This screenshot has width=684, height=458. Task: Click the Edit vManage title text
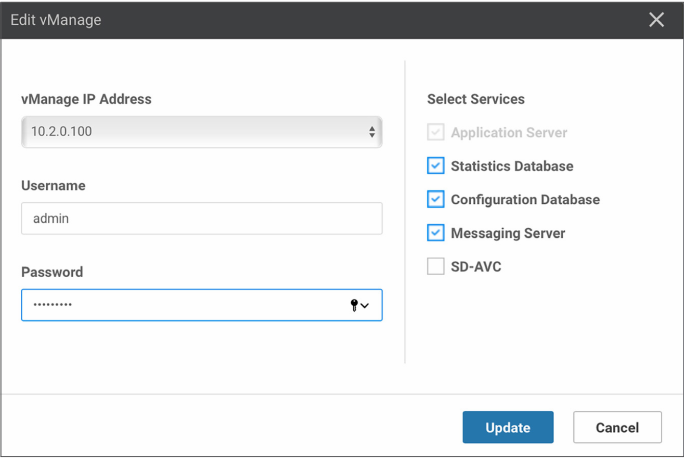[56, 20]
